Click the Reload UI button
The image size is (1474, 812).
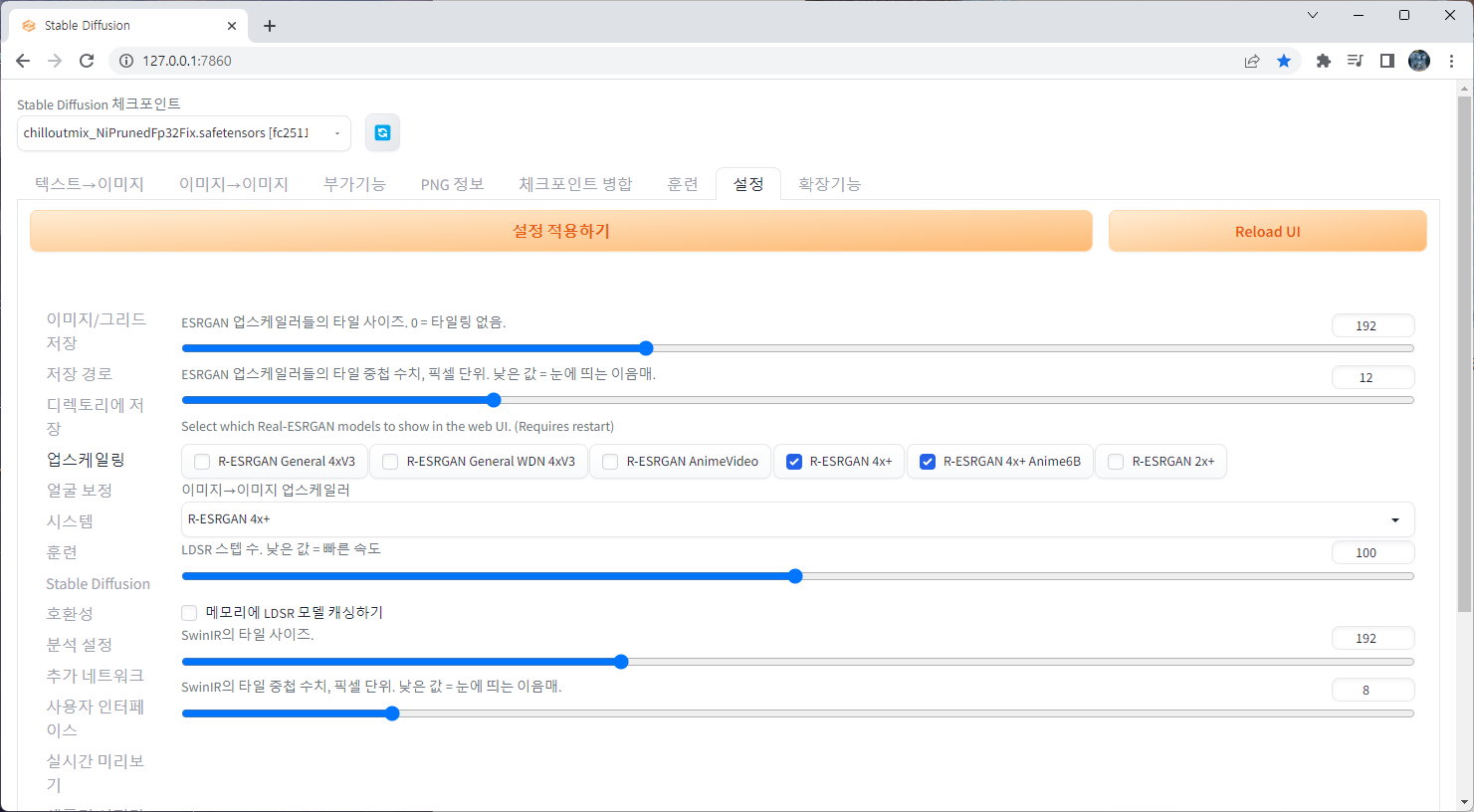(x=1267, y=231)
